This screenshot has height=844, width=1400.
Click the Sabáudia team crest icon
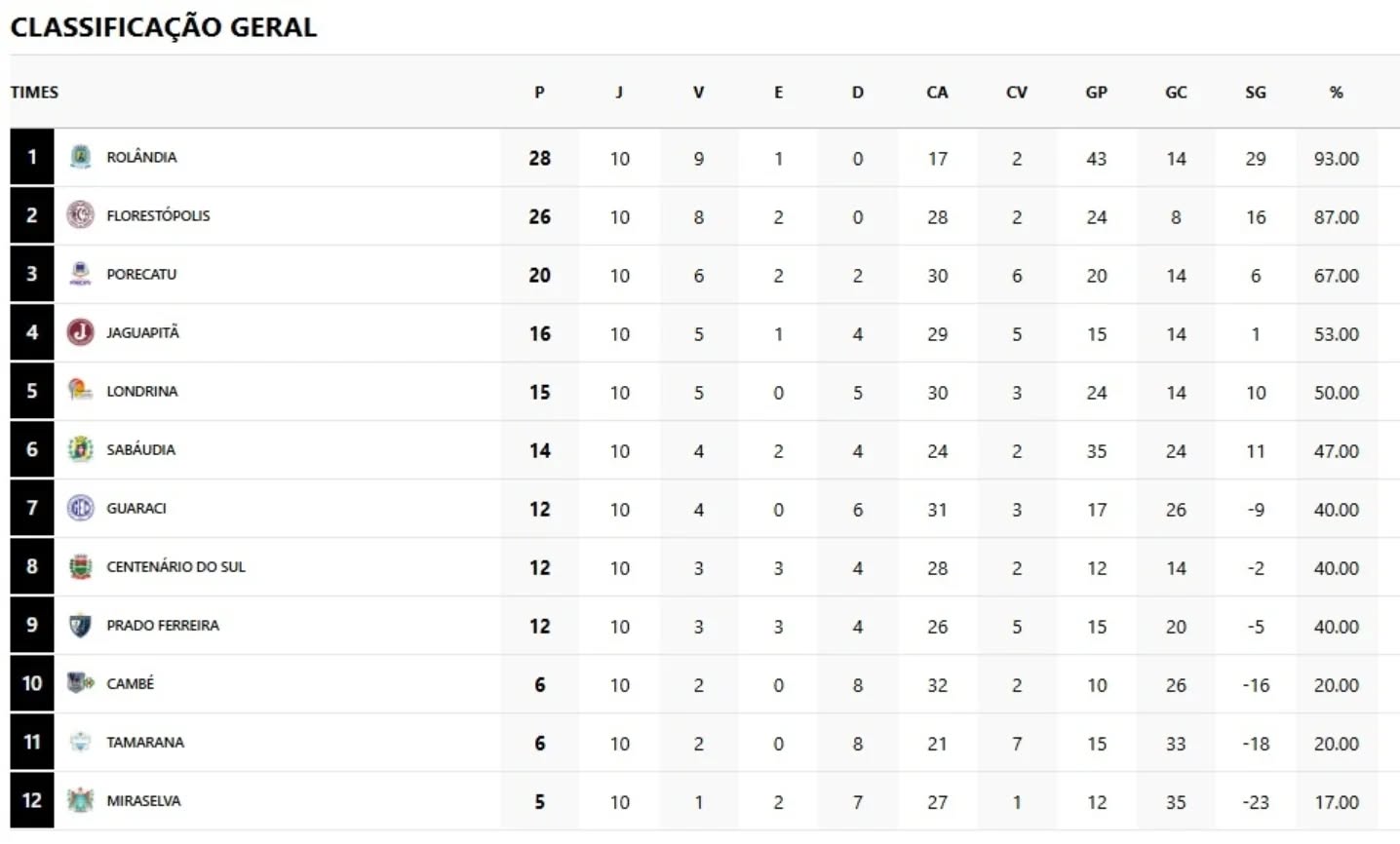81,449
